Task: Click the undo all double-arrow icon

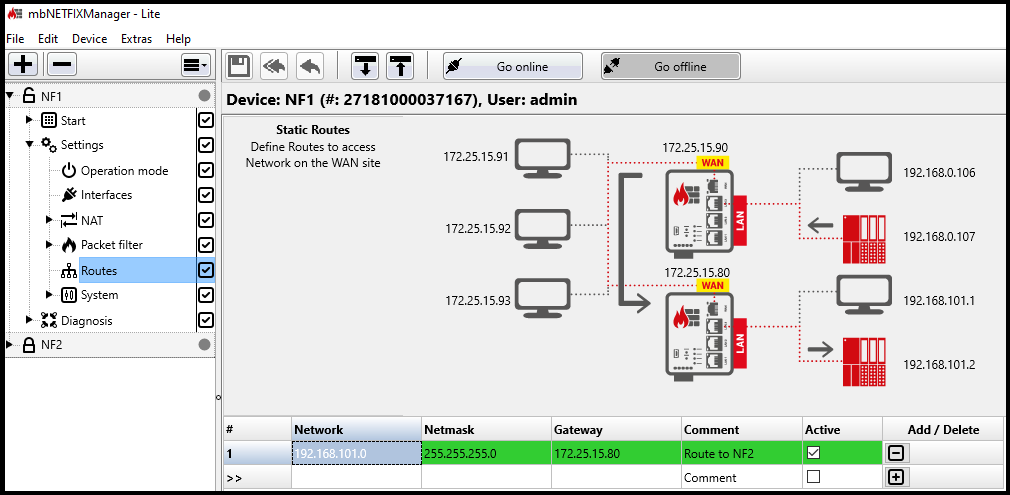Action: pyautogui.click(x=274, y=66)
